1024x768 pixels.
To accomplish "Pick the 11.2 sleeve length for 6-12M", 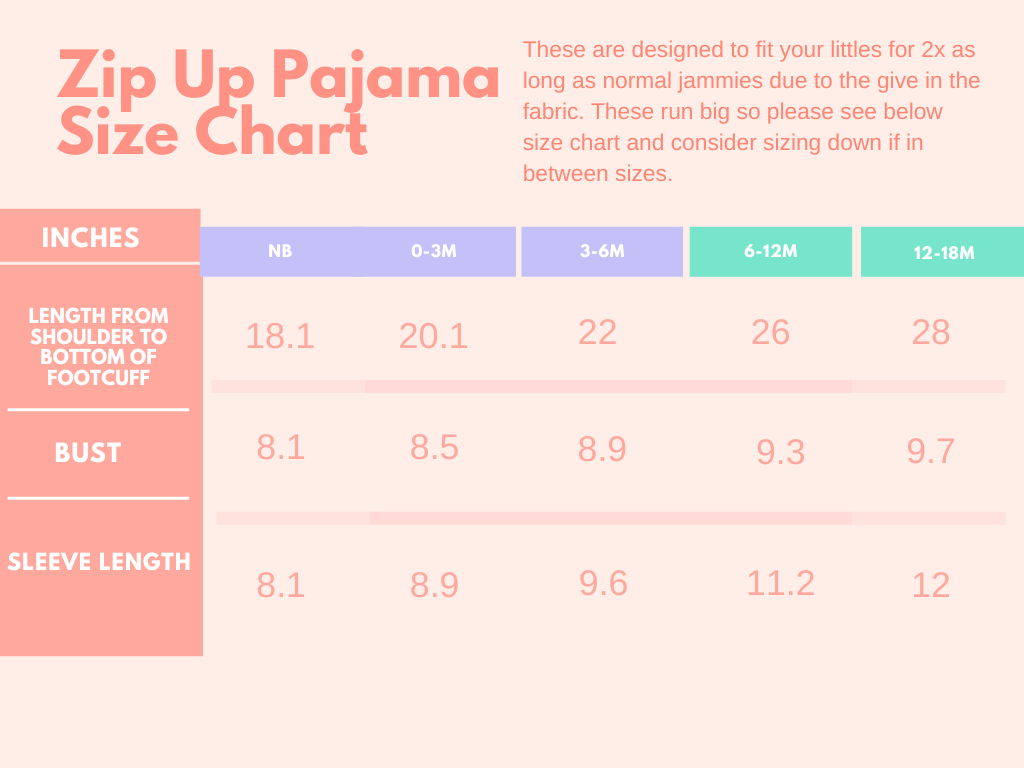I will coord(780,582).
